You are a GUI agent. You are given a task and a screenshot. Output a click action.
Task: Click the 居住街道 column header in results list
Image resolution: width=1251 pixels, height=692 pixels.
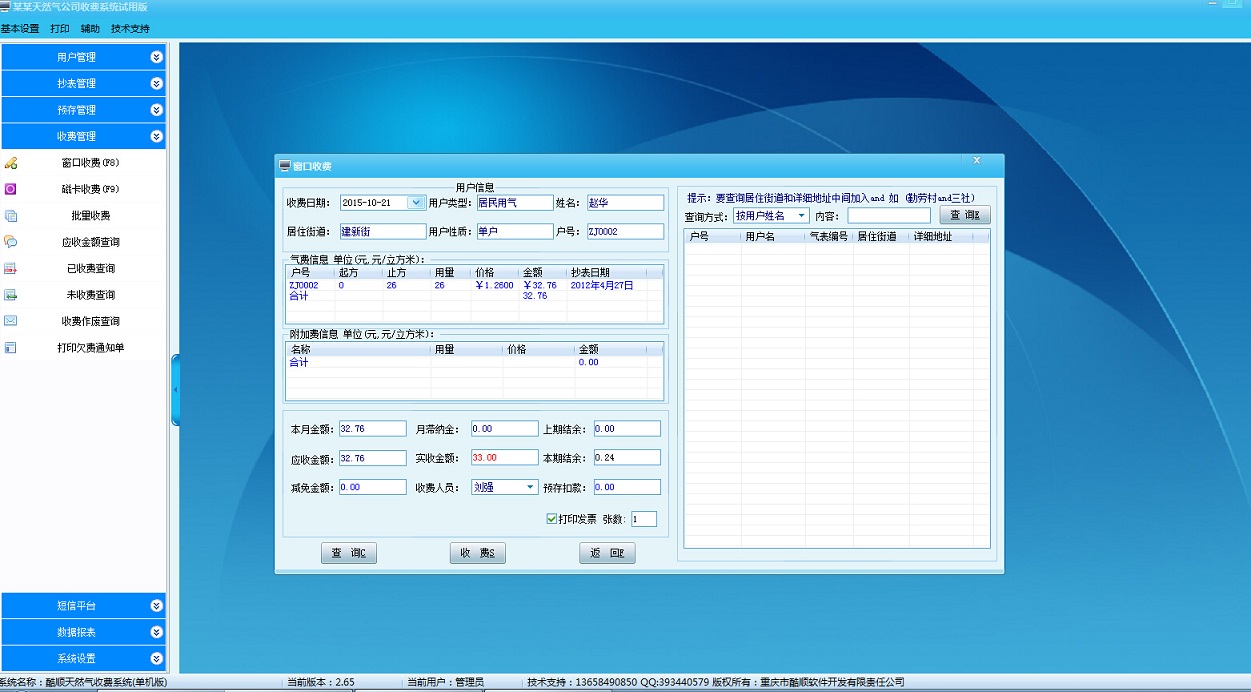pos(881,237)
